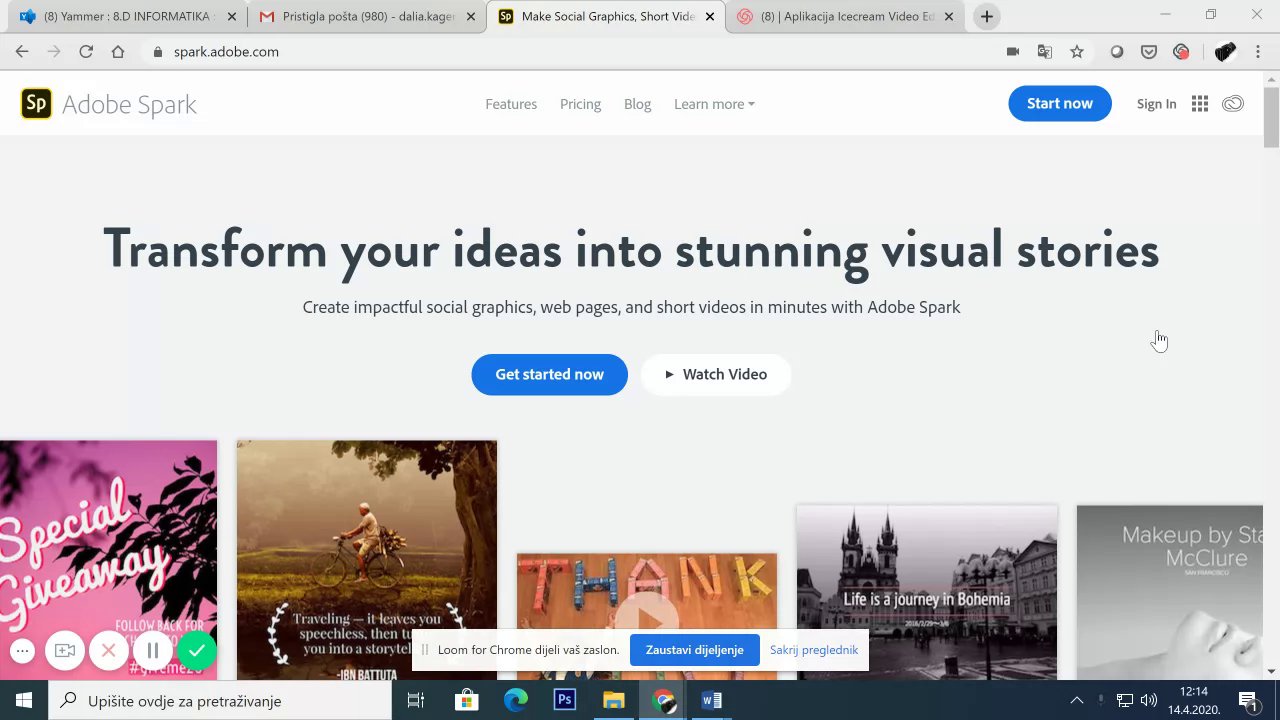The image size is (1280, 720).
Task: Save the page with the Pocket extension
Action: click(x=1149, y=52)
